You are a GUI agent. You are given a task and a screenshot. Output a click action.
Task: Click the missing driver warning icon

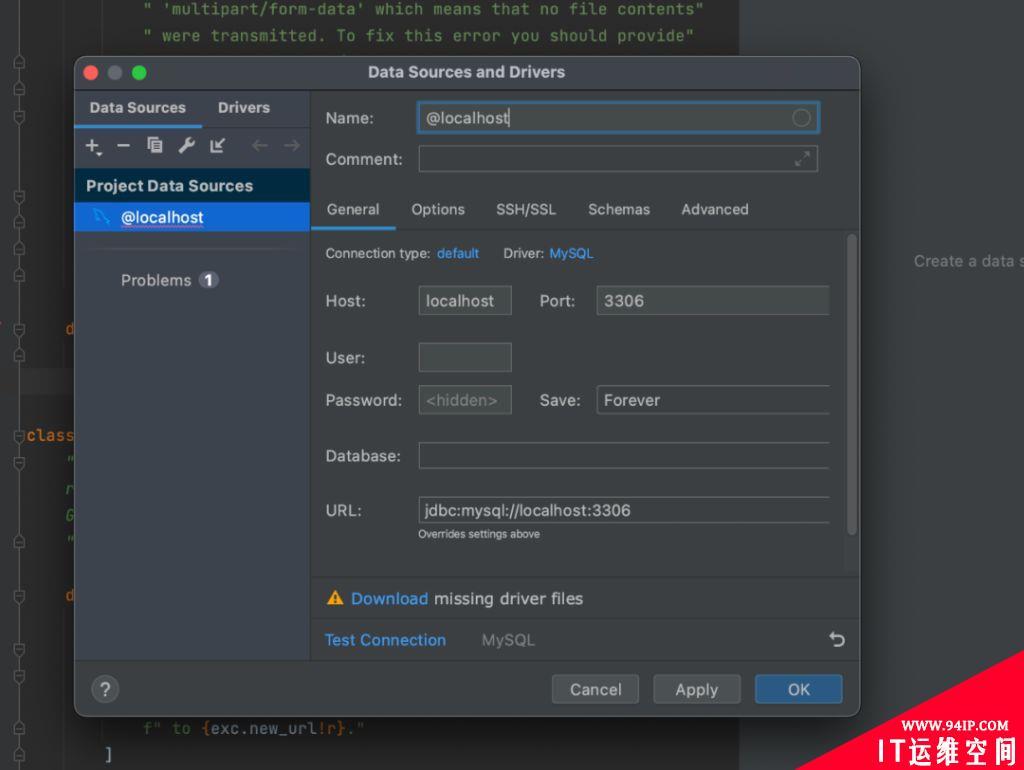[x=335, y=598]
